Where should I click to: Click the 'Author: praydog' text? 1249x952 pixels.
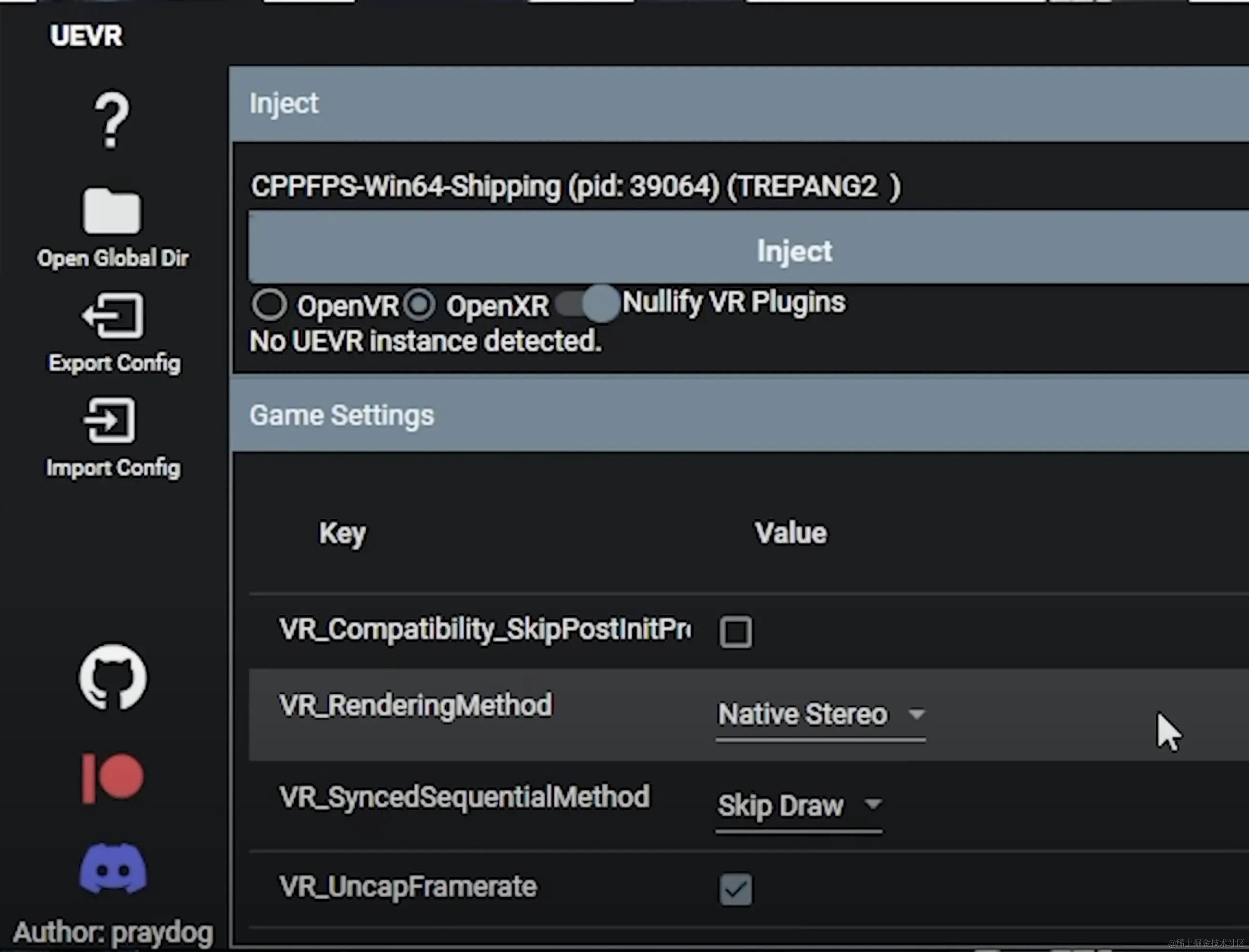tap(113, 932)
